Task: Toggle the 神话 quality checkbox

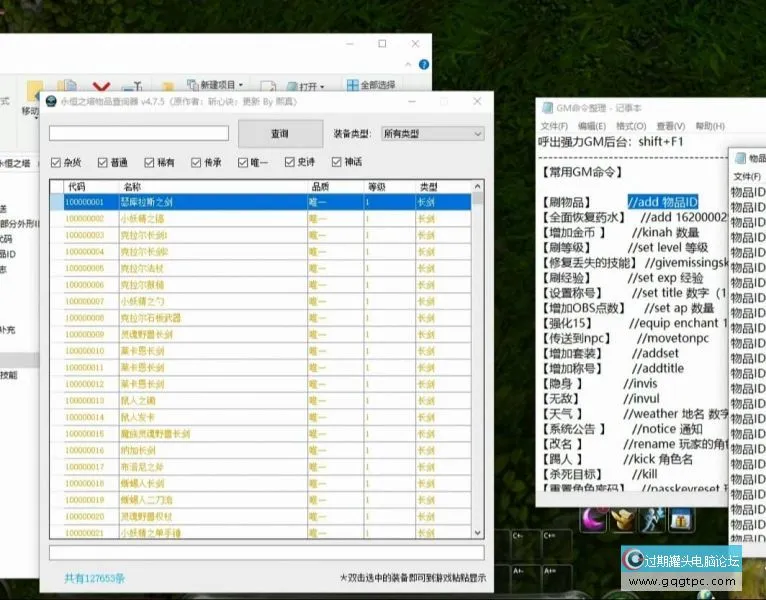Action: (x=336, y=162)
